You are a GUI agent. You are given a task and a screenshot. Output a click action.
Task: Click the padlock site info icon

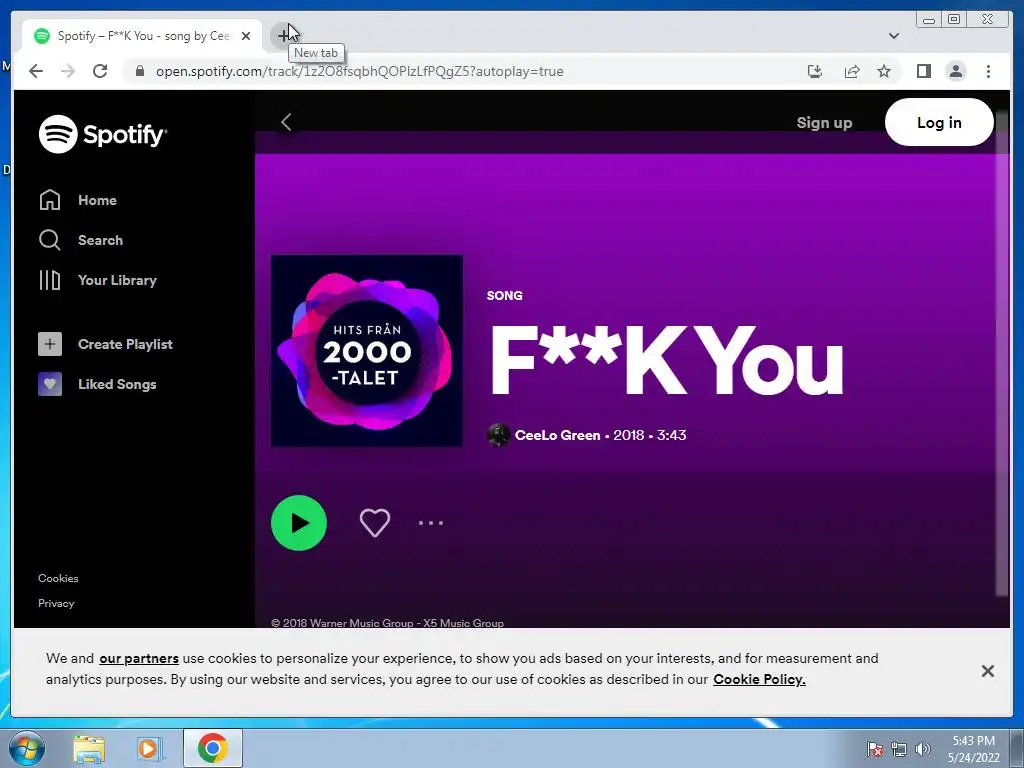click(139, 71)
